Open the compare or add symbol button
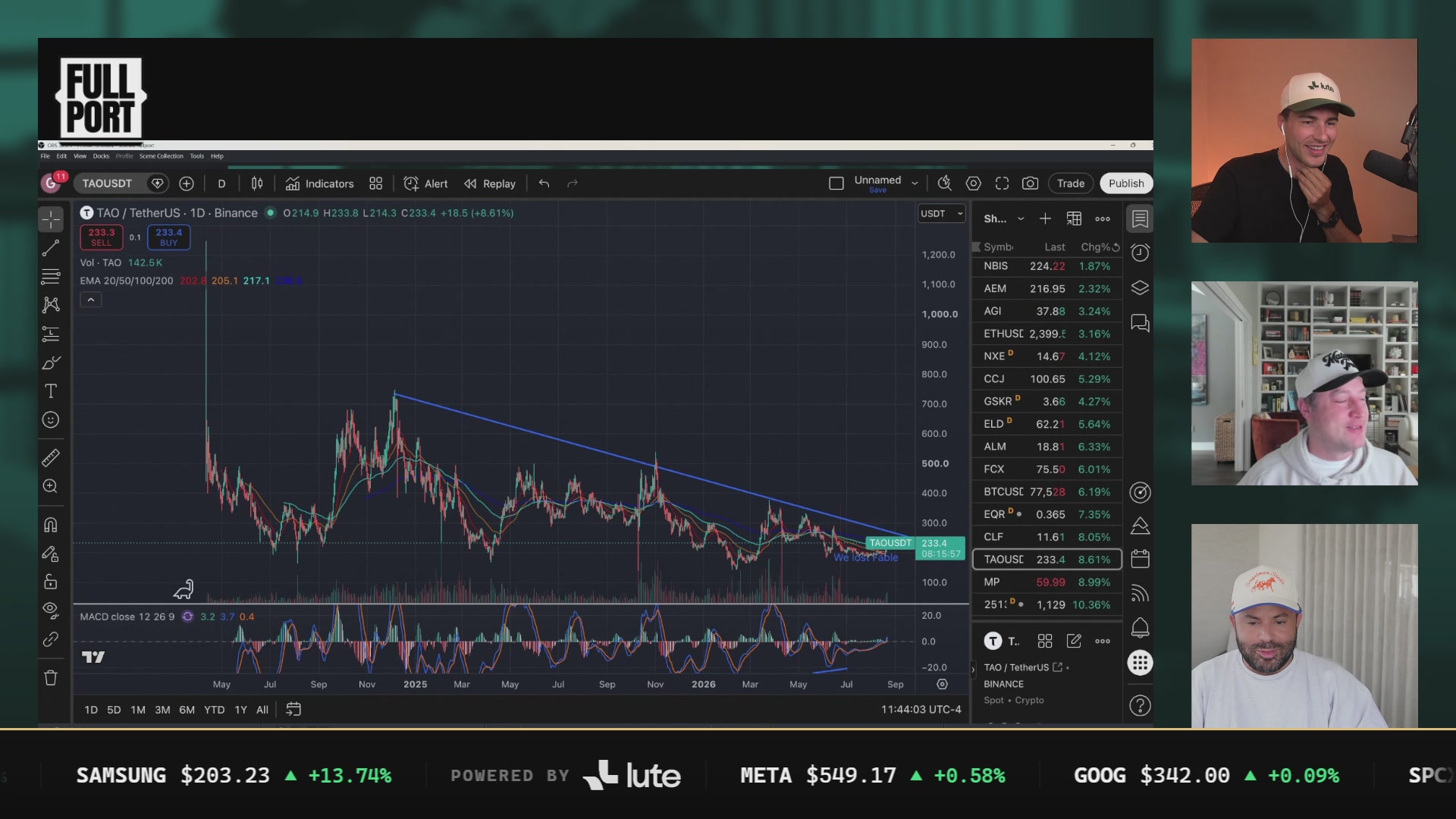1456x819 pixels. [x=187, y=184]
